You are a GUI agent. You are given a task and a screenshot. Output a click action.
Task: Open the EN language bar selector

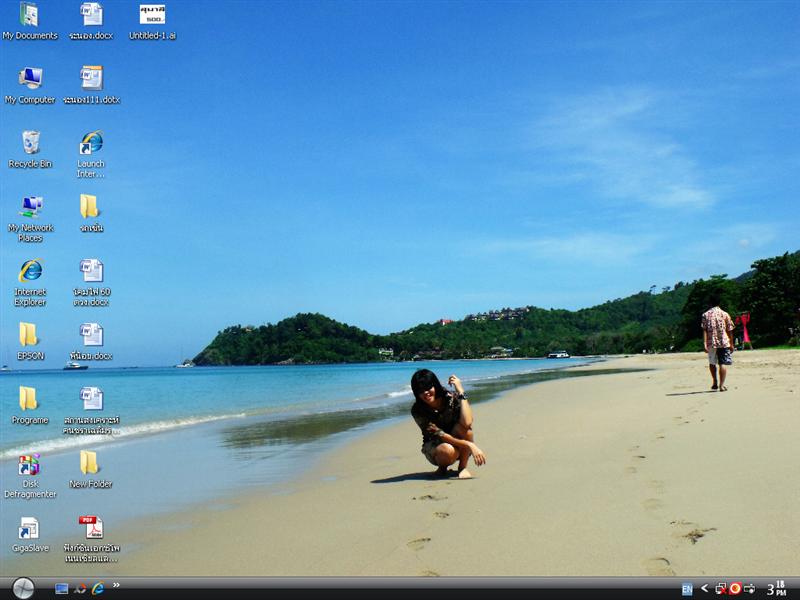[687, 589]
